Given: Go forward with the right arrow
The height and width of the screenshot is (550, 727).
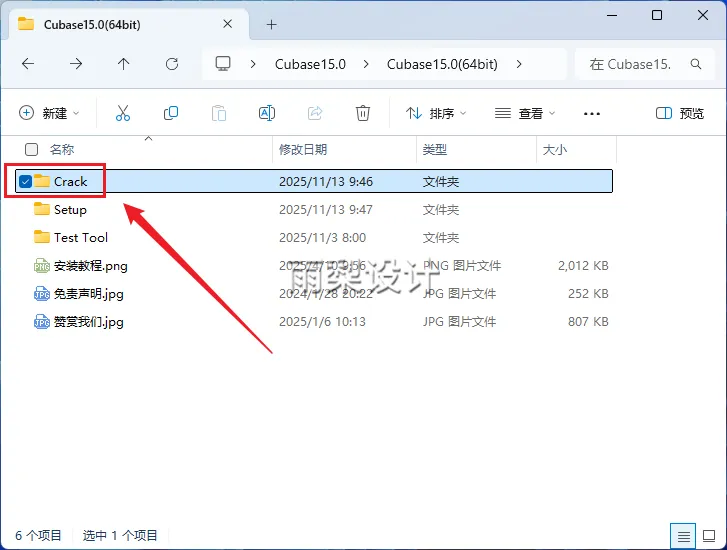Looking at the screenshot, I should point(76,64).
